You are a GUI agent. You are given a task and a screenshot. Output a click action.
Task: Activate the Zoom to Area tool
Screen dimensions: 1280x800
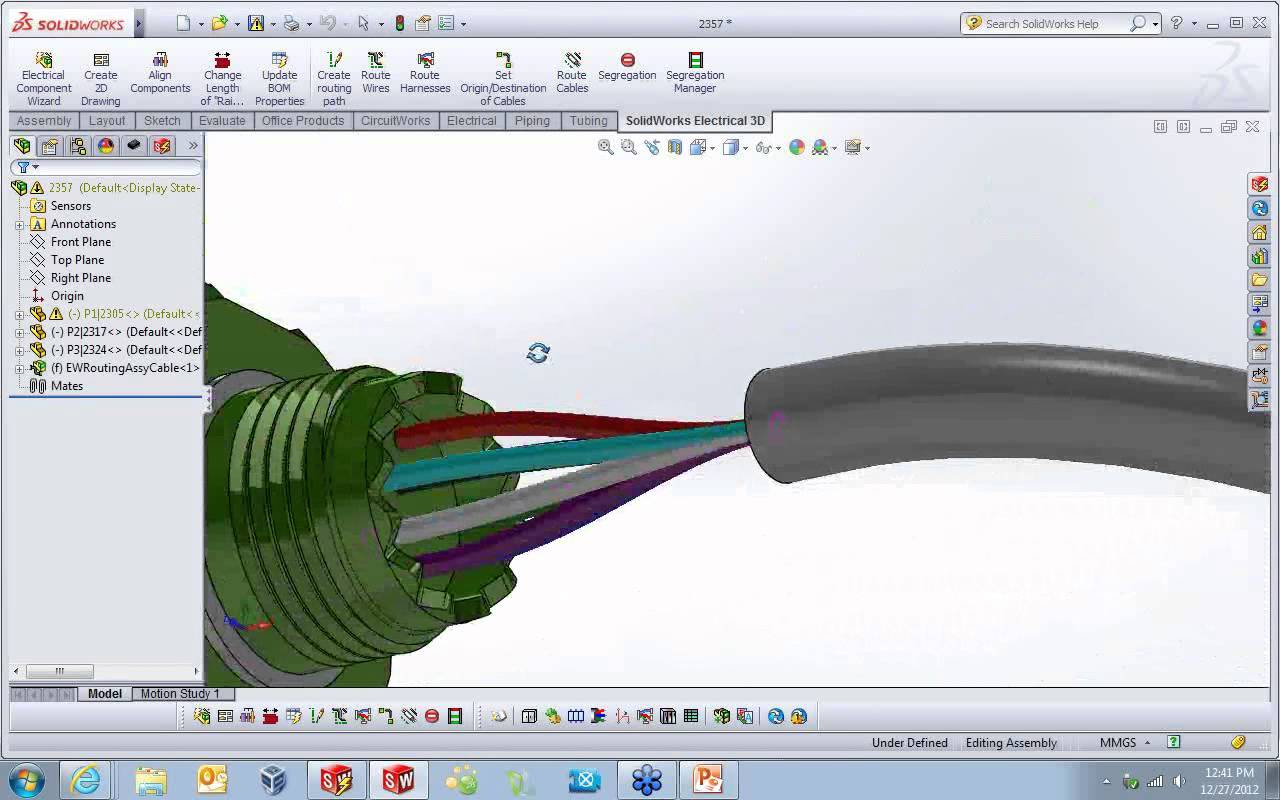[x=627, y=147]
